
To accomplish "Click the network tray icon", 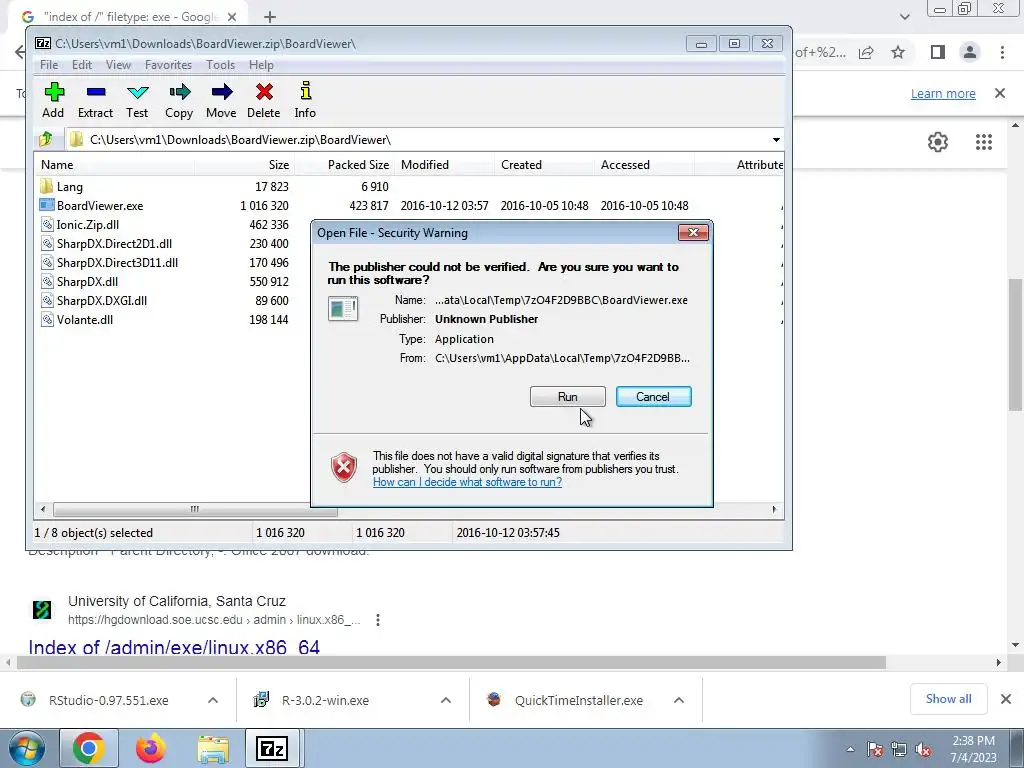I will (899, 750).
